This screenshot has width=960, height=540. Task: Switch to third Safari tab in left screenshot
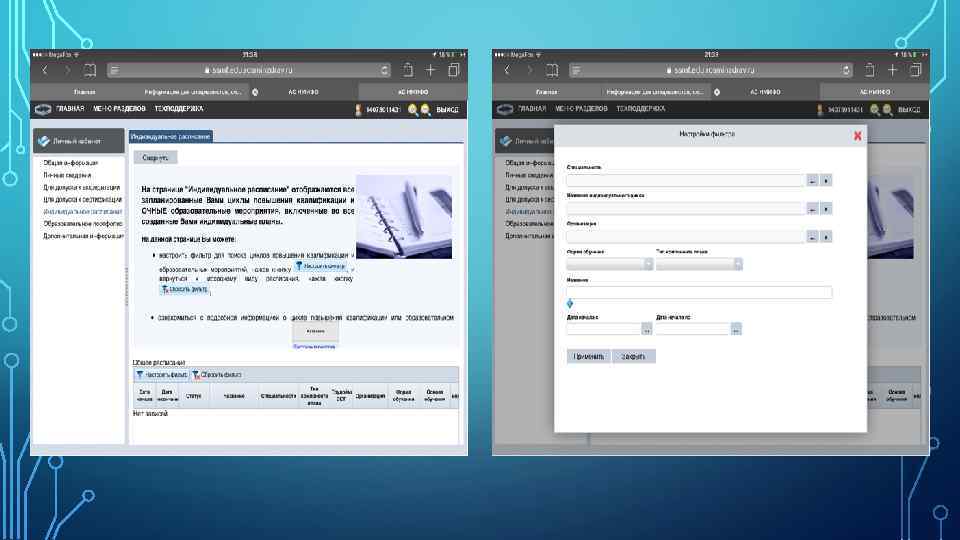304,92
